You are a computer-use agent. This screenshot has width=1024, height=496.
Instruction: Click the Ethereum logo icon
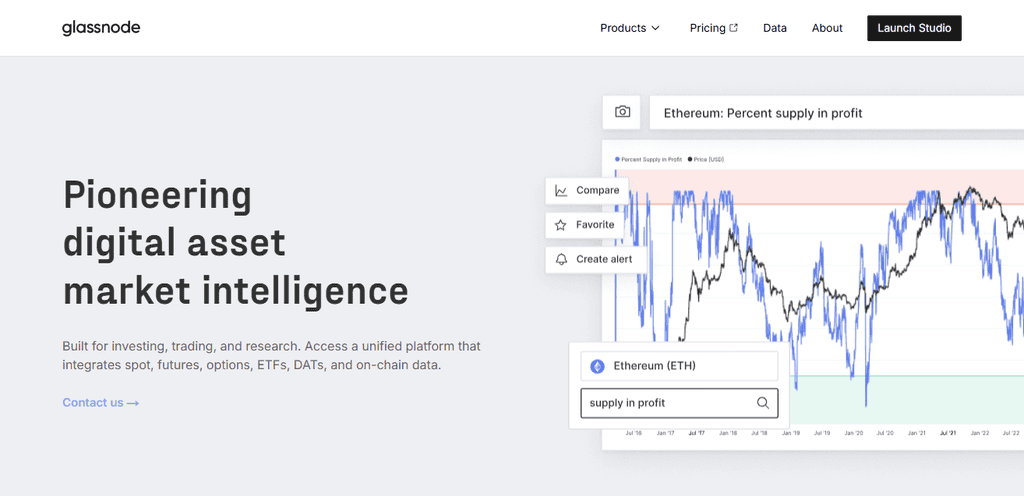(597, 366)
